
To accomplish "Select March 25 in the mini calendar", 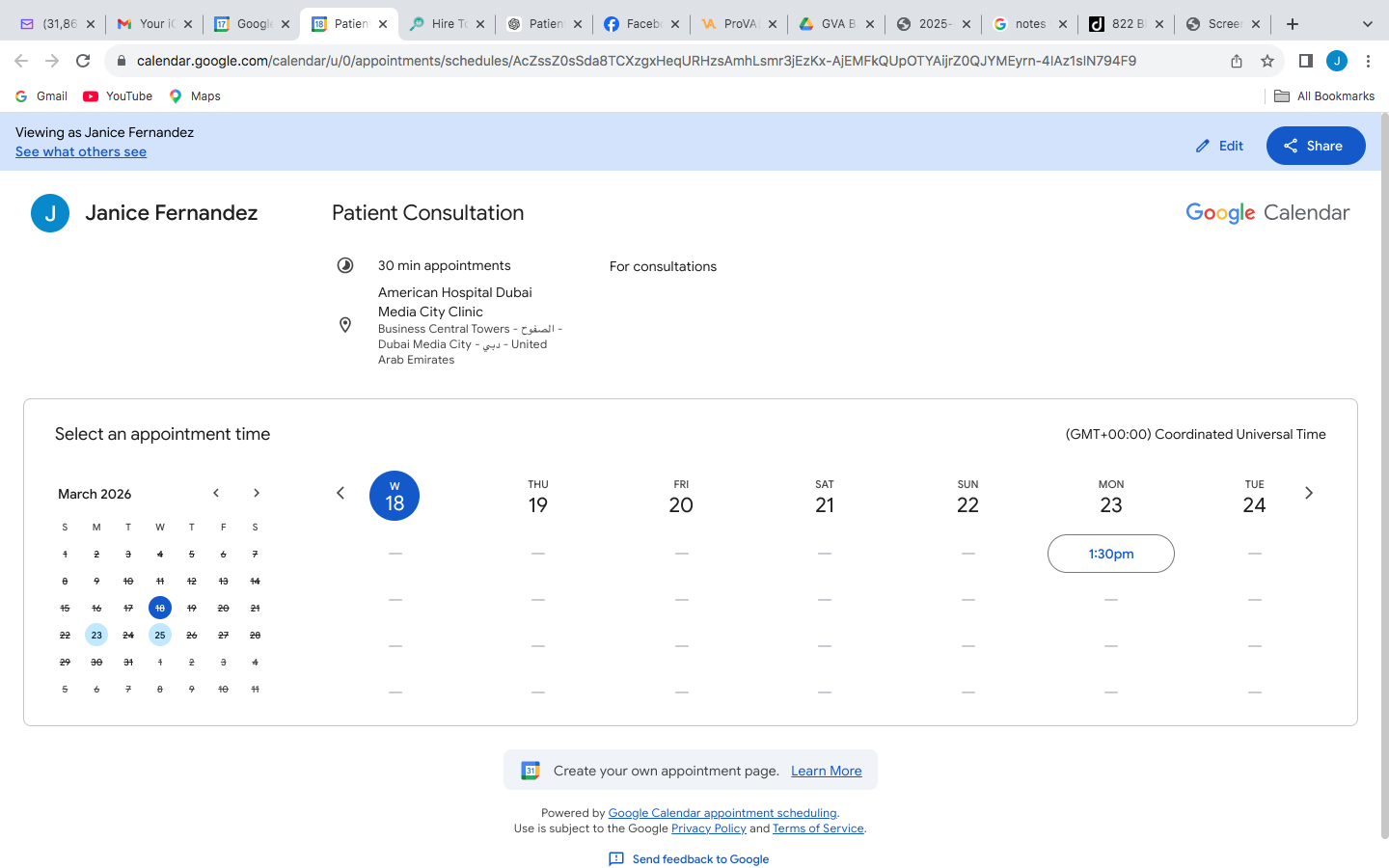I will coord(160,635).
